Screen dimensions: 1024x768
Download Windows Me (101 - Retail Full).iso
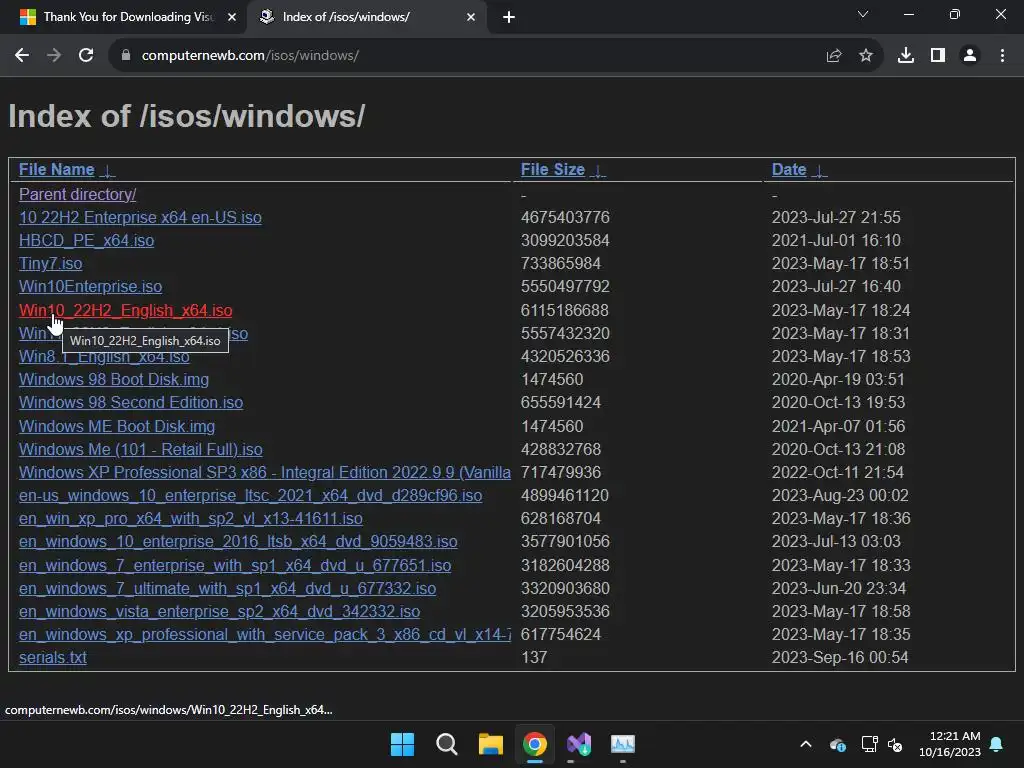click(x=140, y=449)
